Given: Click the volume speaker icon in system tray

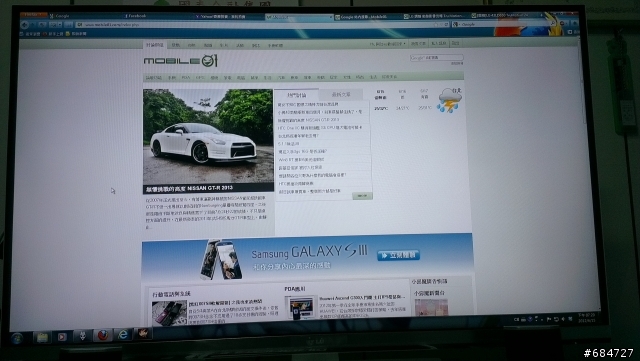Looking at the screenshot, I should click(x=563, y=319).
